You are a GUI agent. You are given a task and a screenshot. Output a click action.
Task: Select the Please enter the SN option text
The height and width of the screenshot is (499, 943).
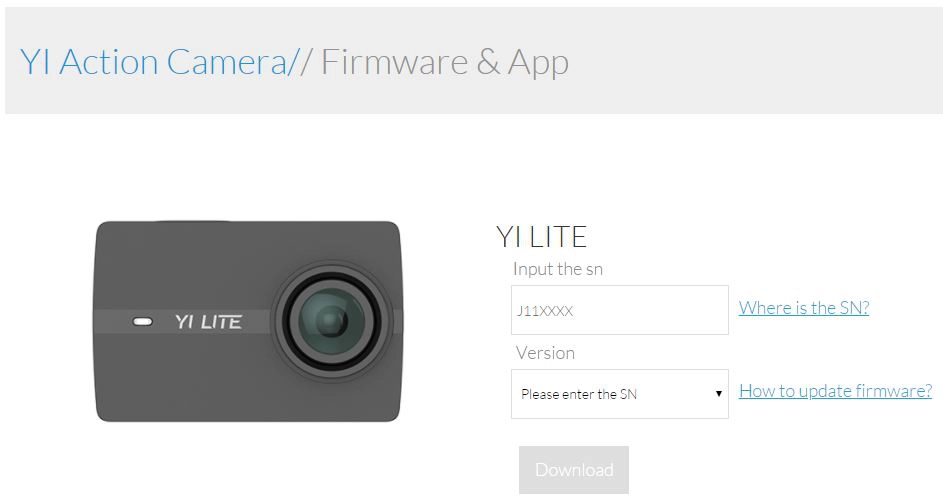[x=579, y=394]
